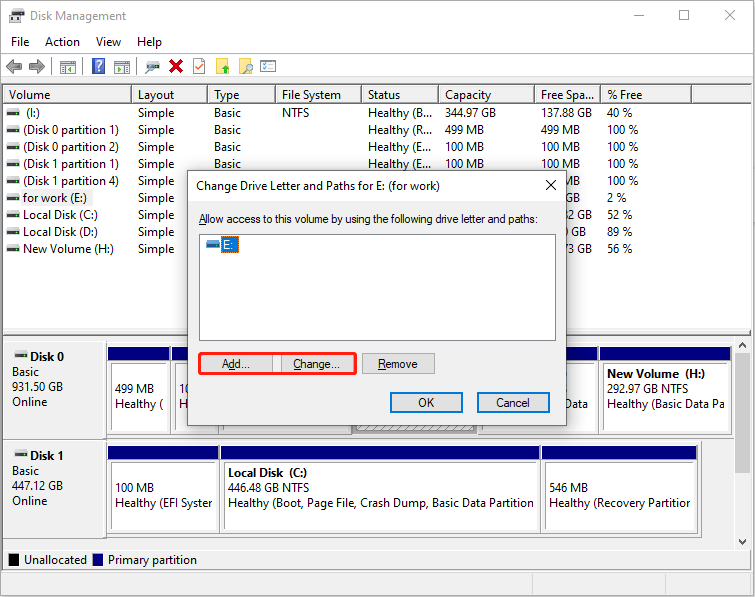Click the disk pane vertical scrollbar thumb

742,412
